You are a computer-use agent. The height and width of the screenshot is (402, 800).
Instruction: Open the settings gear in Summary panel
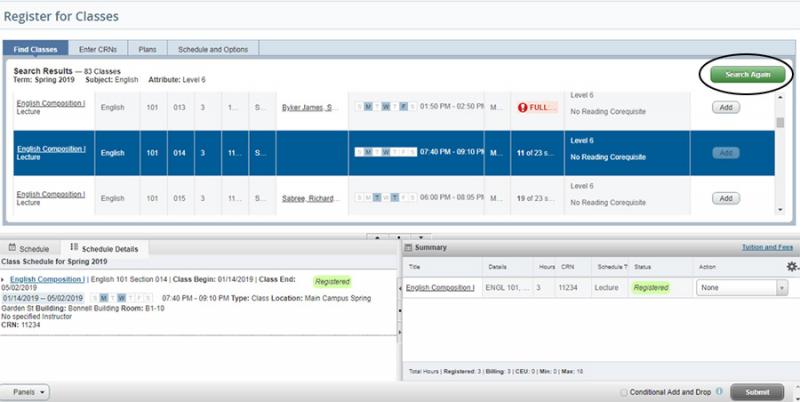tap(792, 267)
